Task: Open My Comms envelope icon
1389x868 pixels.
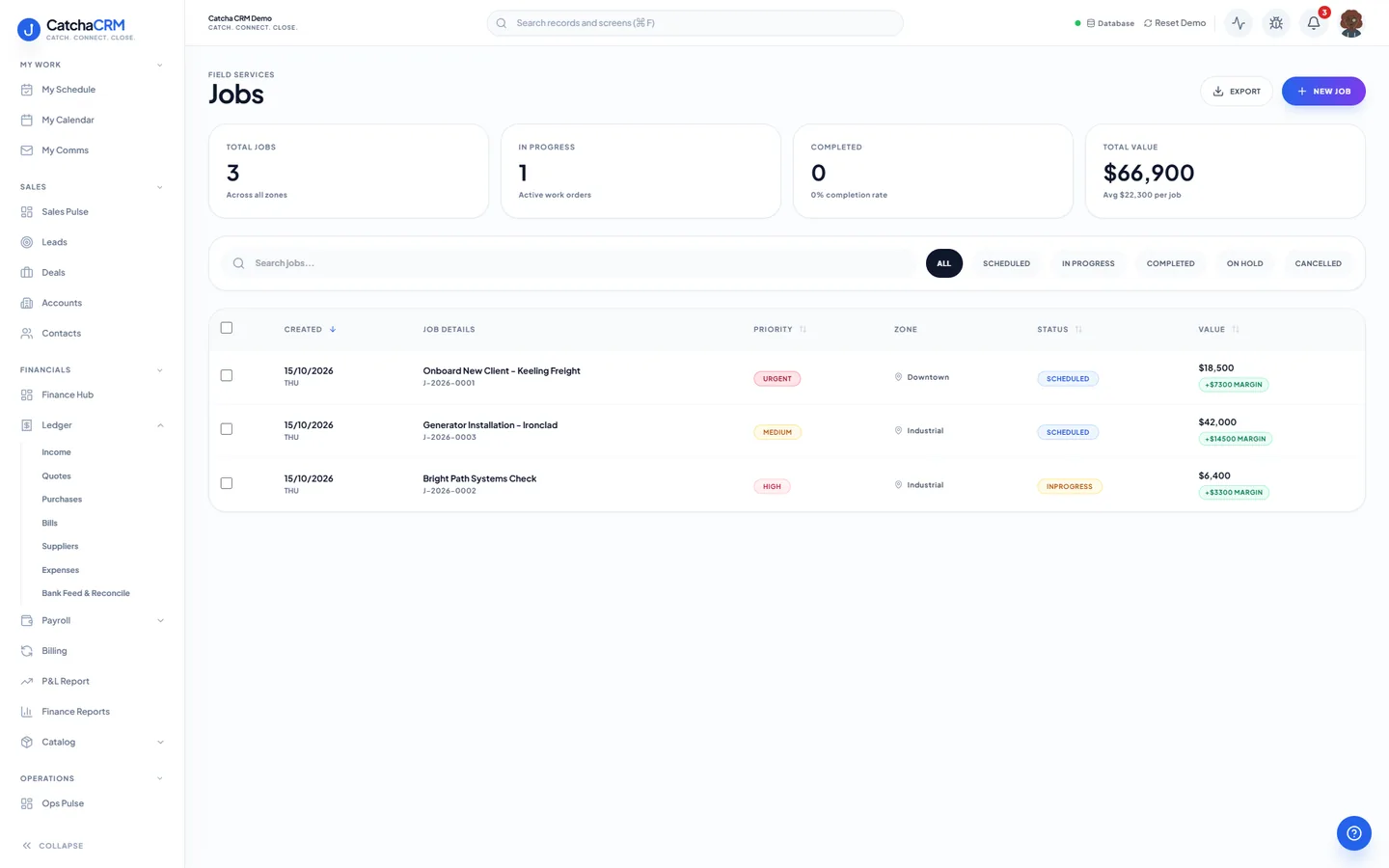Action: (x=27, y=150)
